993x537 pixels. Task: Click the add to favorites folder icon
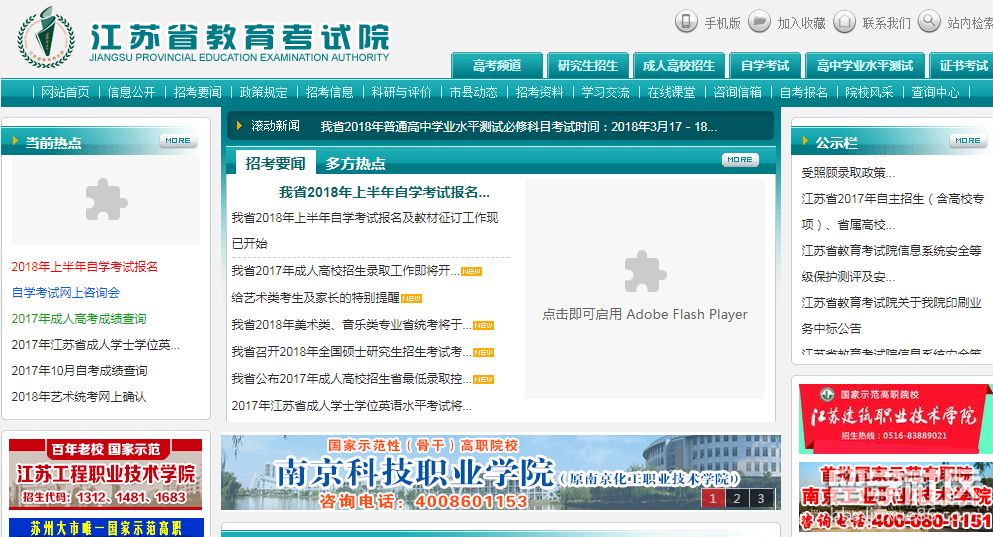point(760,22)
